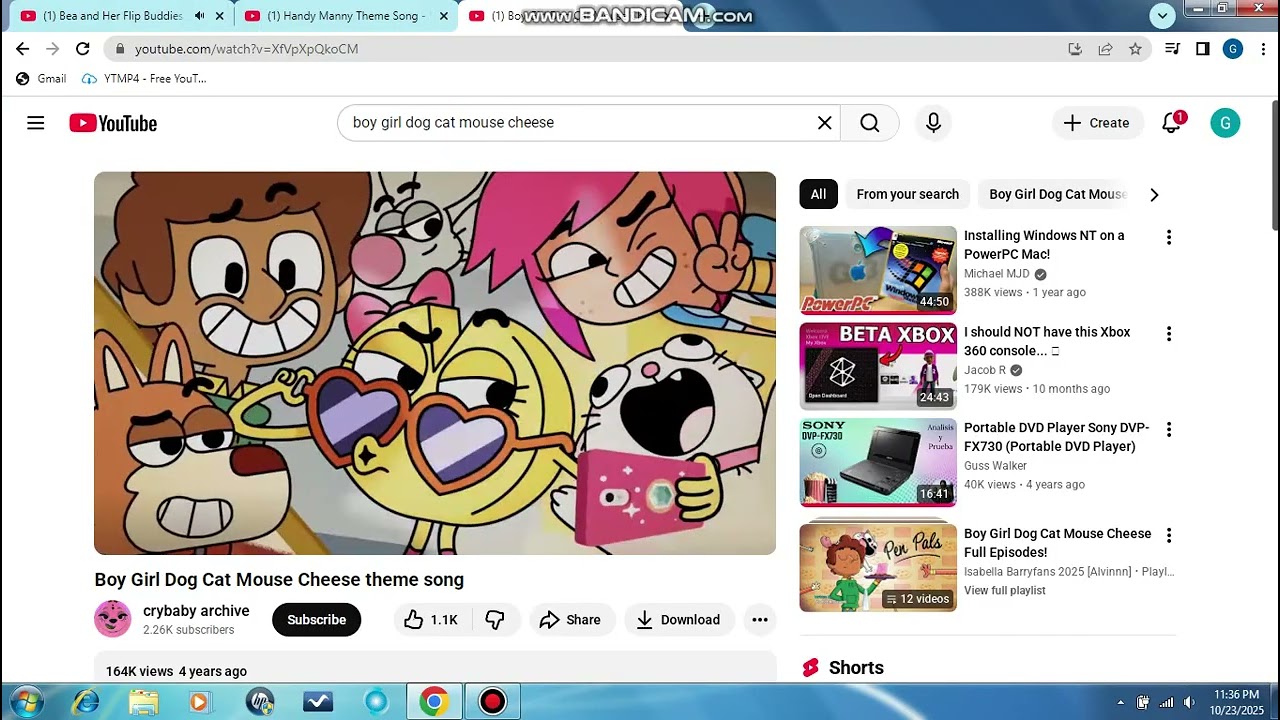
Task: Click install/download page icon in address bar
Action: click(x=1075, y=48)
